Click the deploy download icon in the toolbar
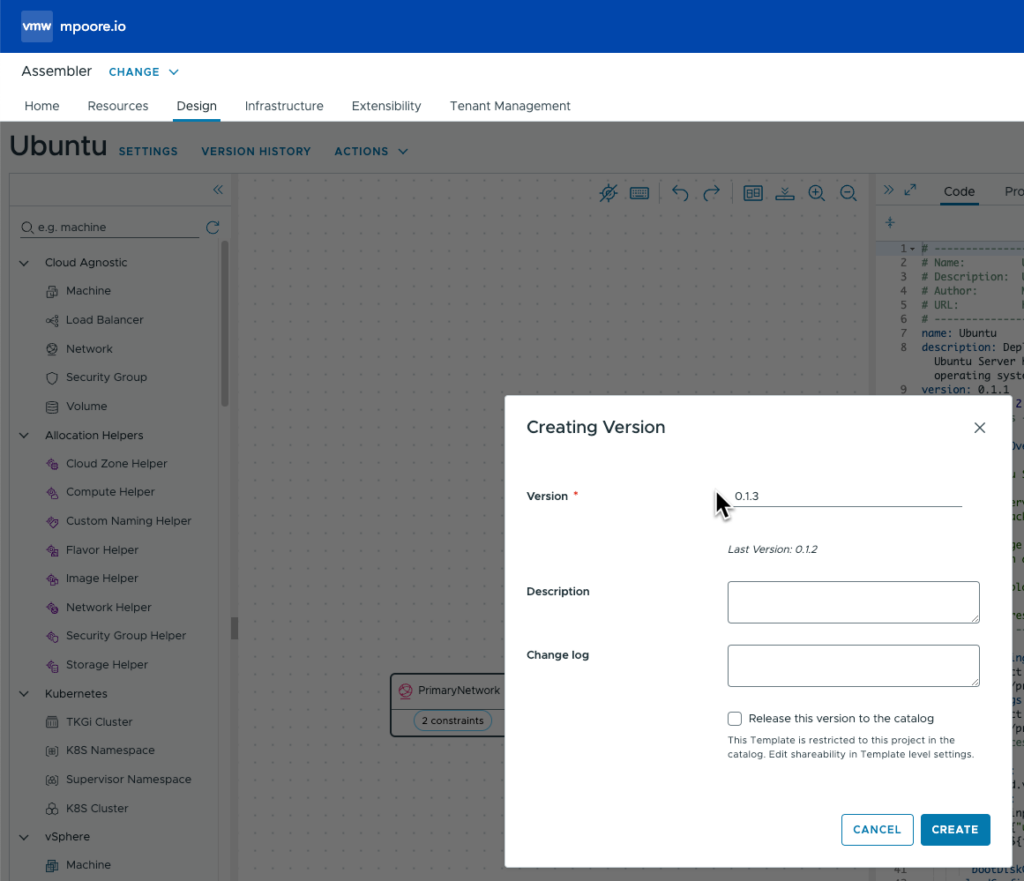The image size is (1024, 881). (x=785, y=193)
